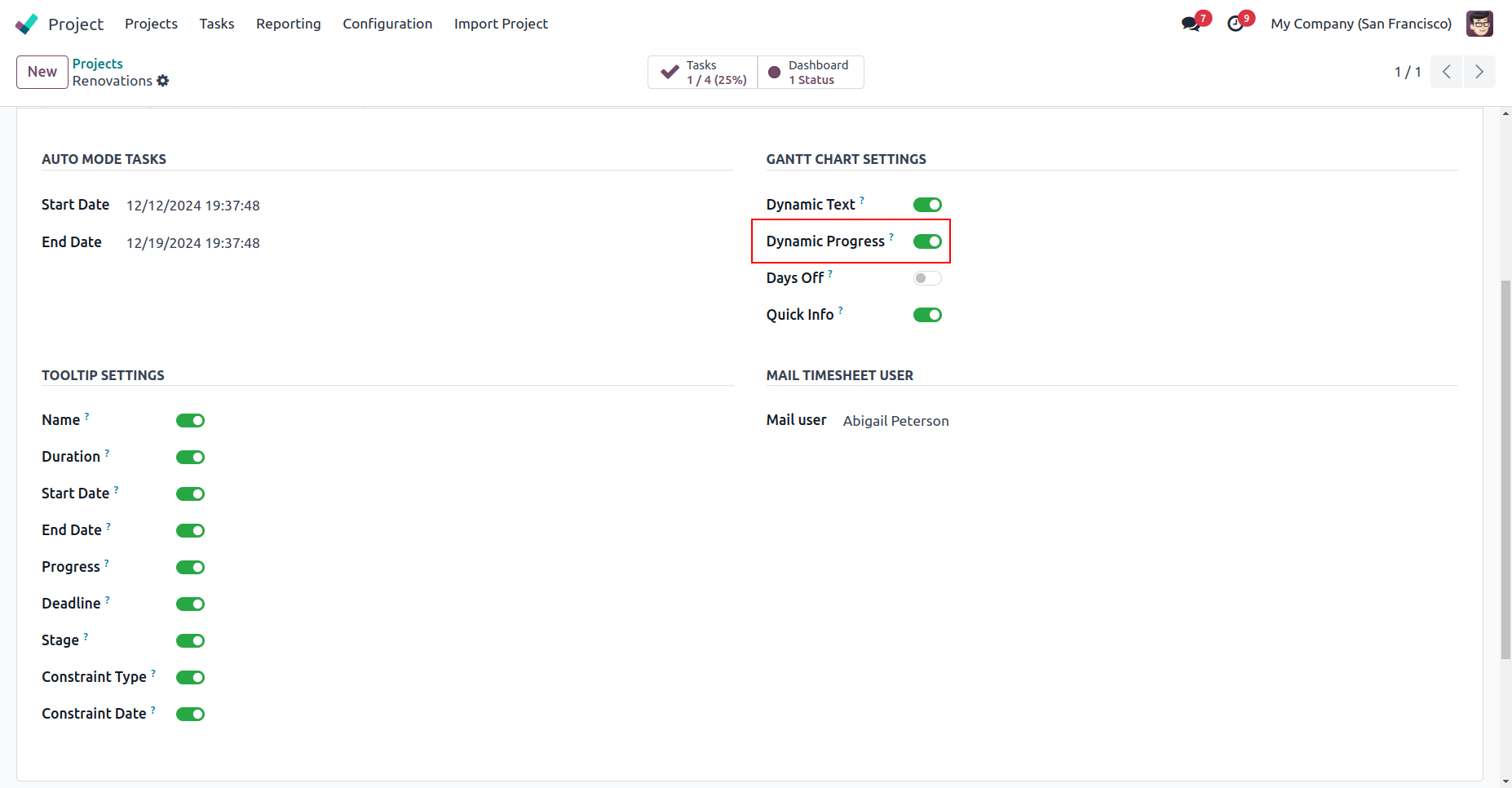Image resolution: width=1512 pixels, height=788 pixels.
Task: Select the Import Project menu
Action: tap(501, 24)
